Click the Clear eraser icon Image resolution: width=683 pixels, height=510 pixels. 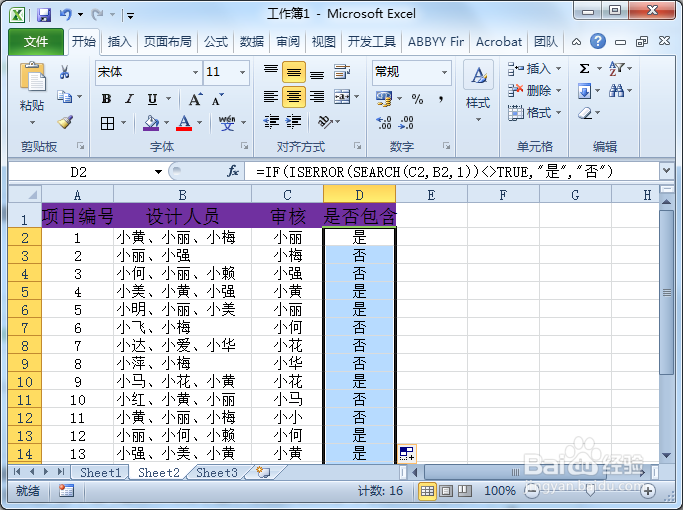tap(585, 113)
